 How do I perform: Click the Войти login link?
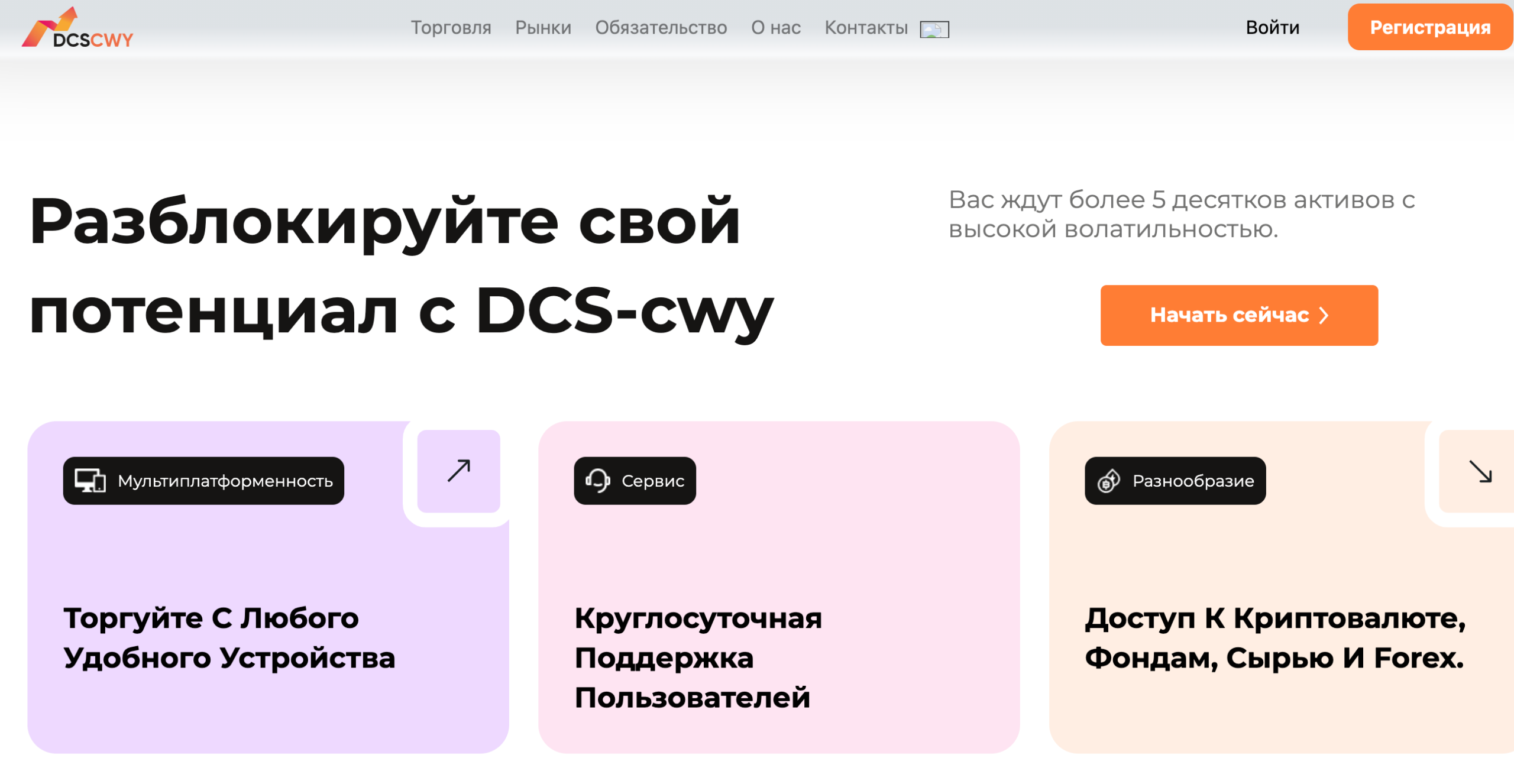pyautogui.click(x=1272, y=28)
